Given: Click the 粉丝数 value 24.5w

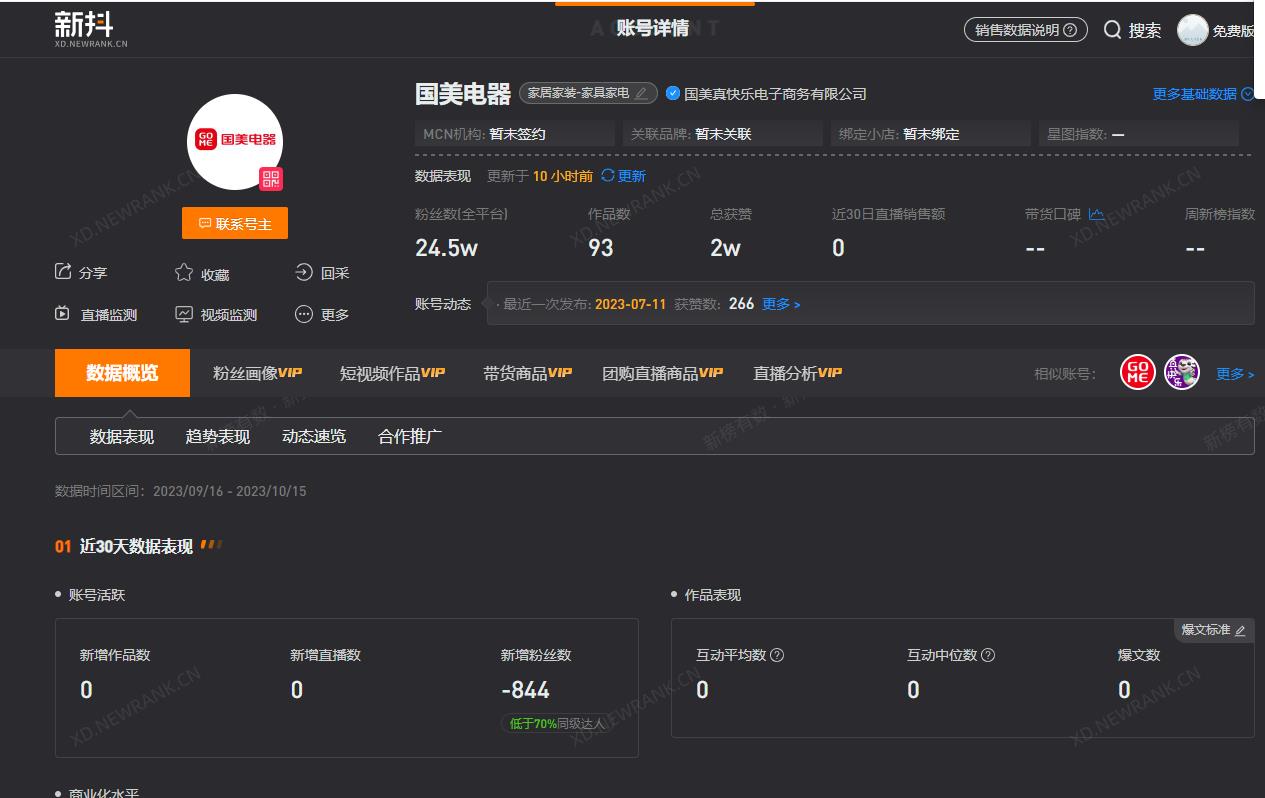Looking at the screenshot, I should (446, 248).
